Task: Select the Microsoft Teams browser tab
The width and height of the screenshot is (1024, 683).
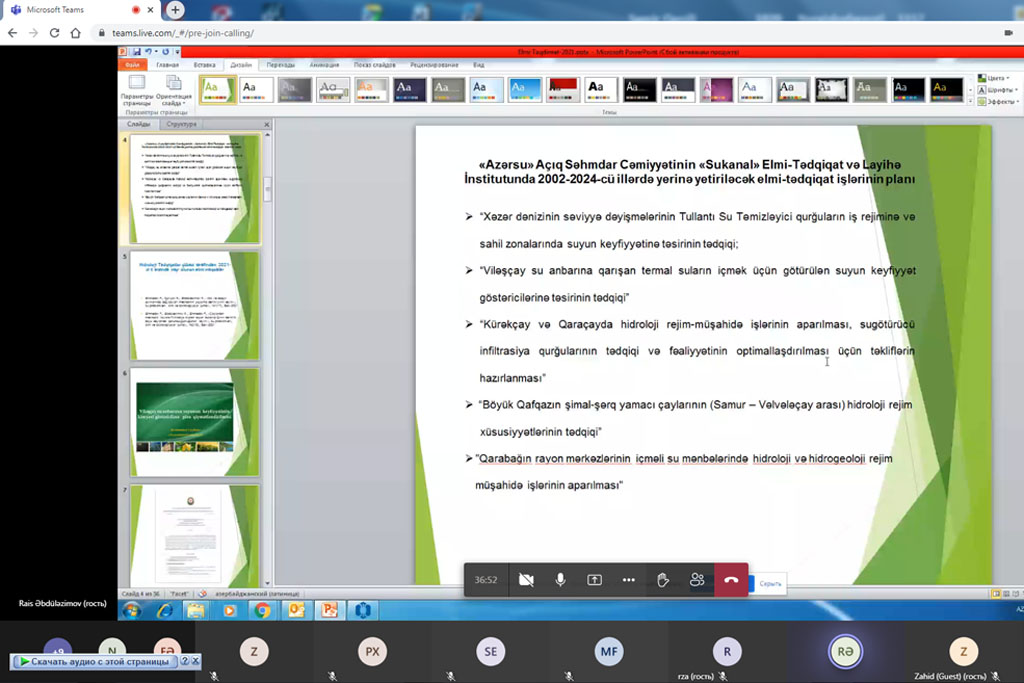Action: [80, 10]
